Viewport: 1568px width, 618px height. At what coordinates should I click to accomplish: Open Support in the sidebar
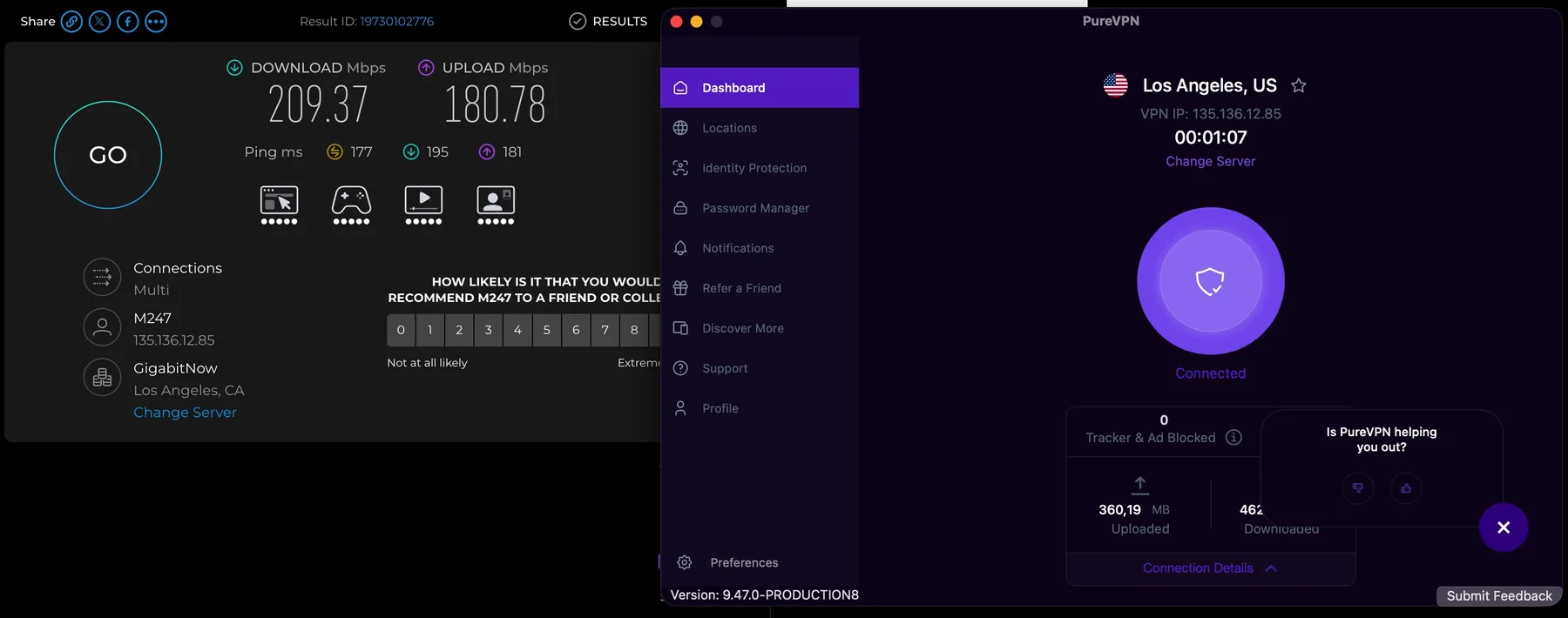(x=760, y=368)
